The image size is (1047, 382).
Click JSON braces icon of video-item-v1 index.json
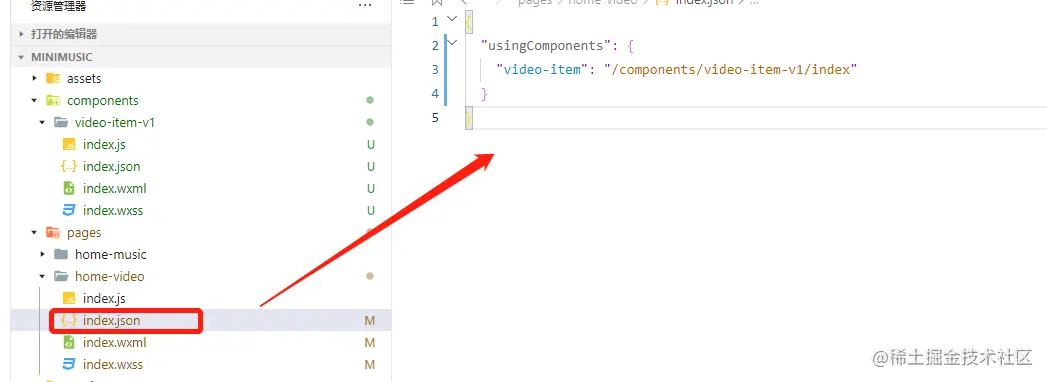(x=69, y=166)
